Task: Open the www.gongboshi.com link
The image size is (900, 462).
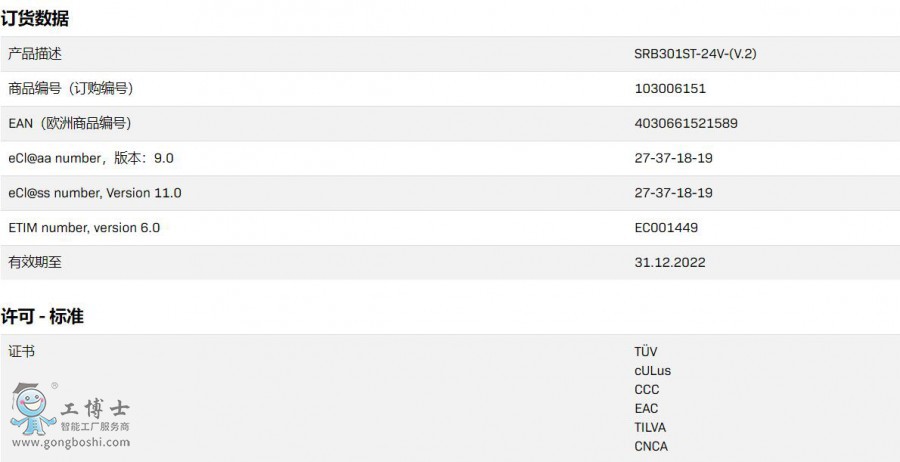Action: coord(70,441)
